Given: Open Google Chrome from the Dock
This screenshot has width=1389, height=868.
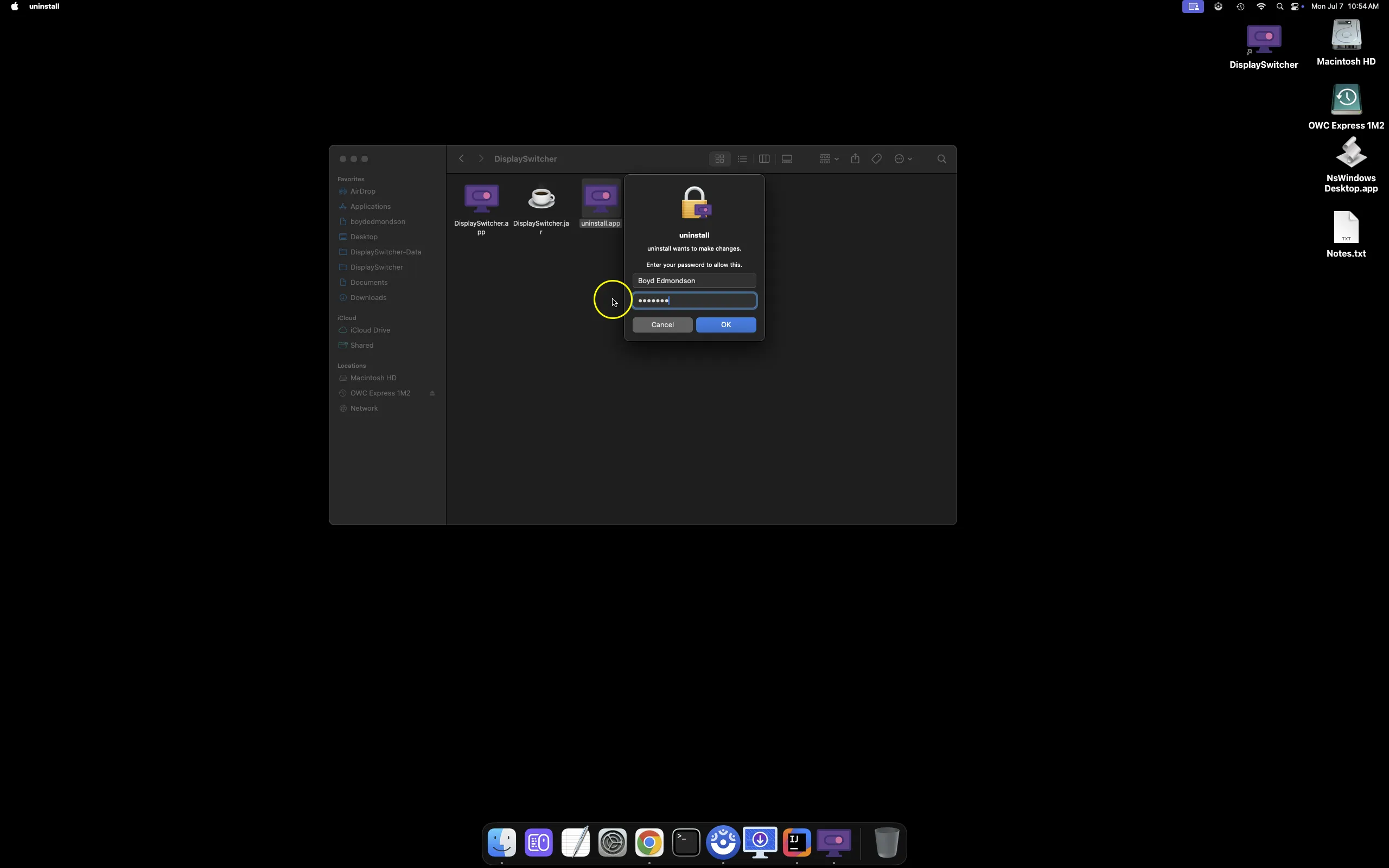Looking at the screenshot, I should point(649,842).
